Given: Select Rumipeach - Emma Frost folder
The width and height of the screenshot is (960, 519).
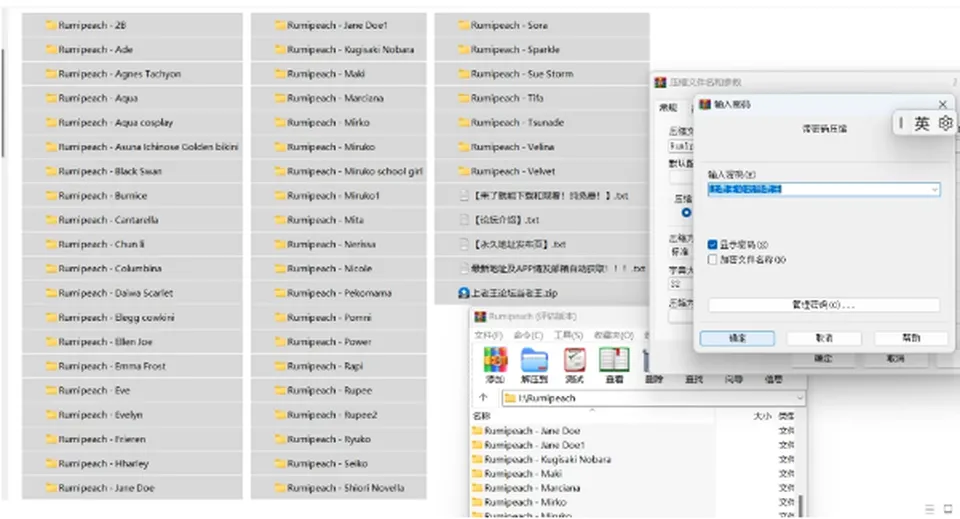Looking at the screenshot, I should pyautogui.click(x=132, y=366).
